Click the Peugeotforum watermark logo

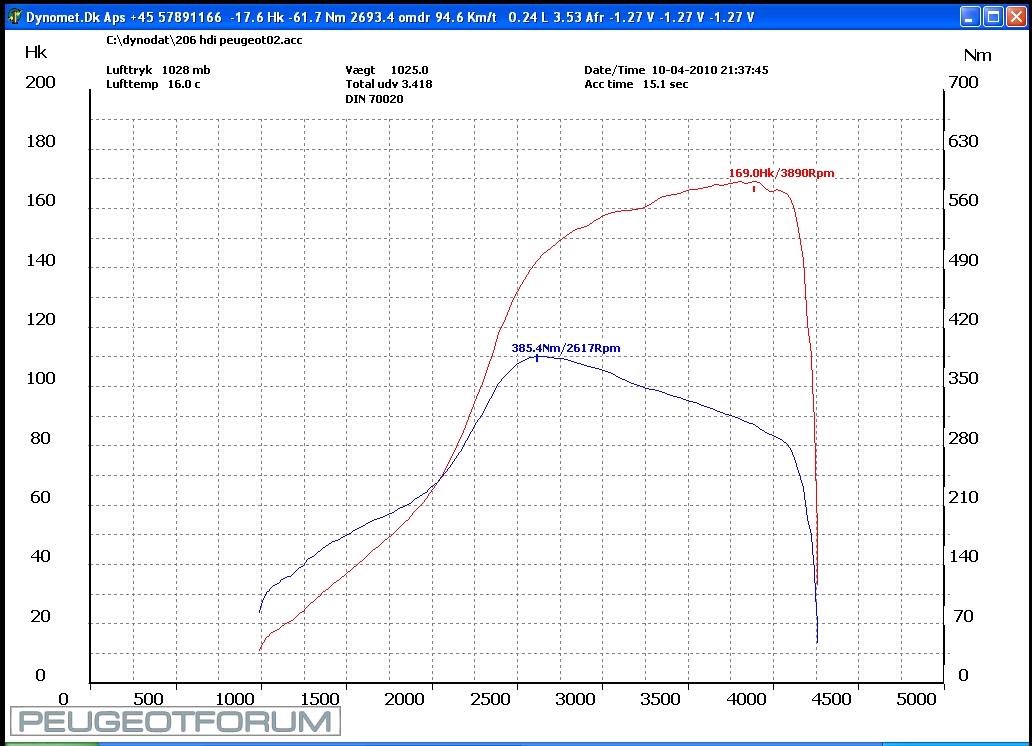click(x=175, y=722)
